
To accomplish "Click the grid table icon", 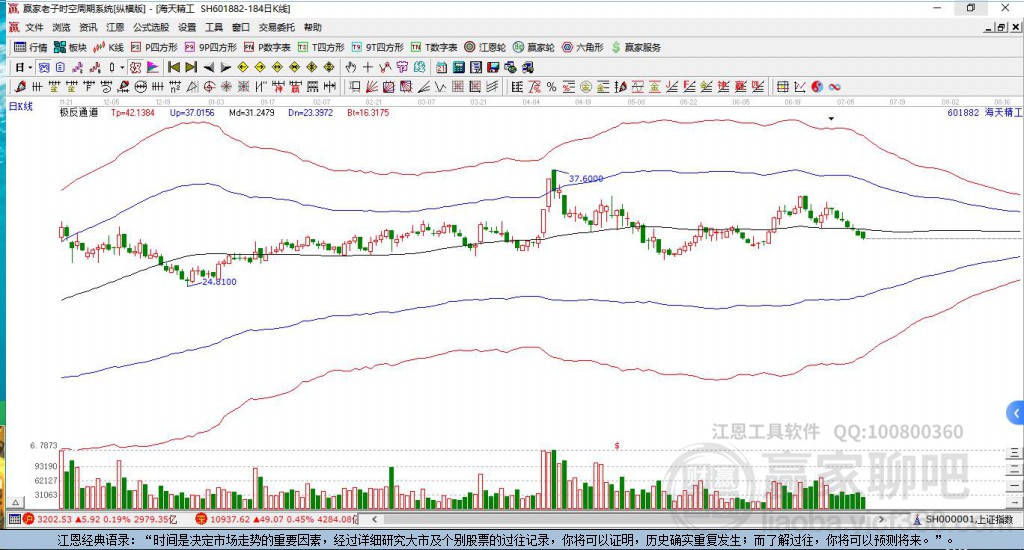I will click(x=782, y=87).
